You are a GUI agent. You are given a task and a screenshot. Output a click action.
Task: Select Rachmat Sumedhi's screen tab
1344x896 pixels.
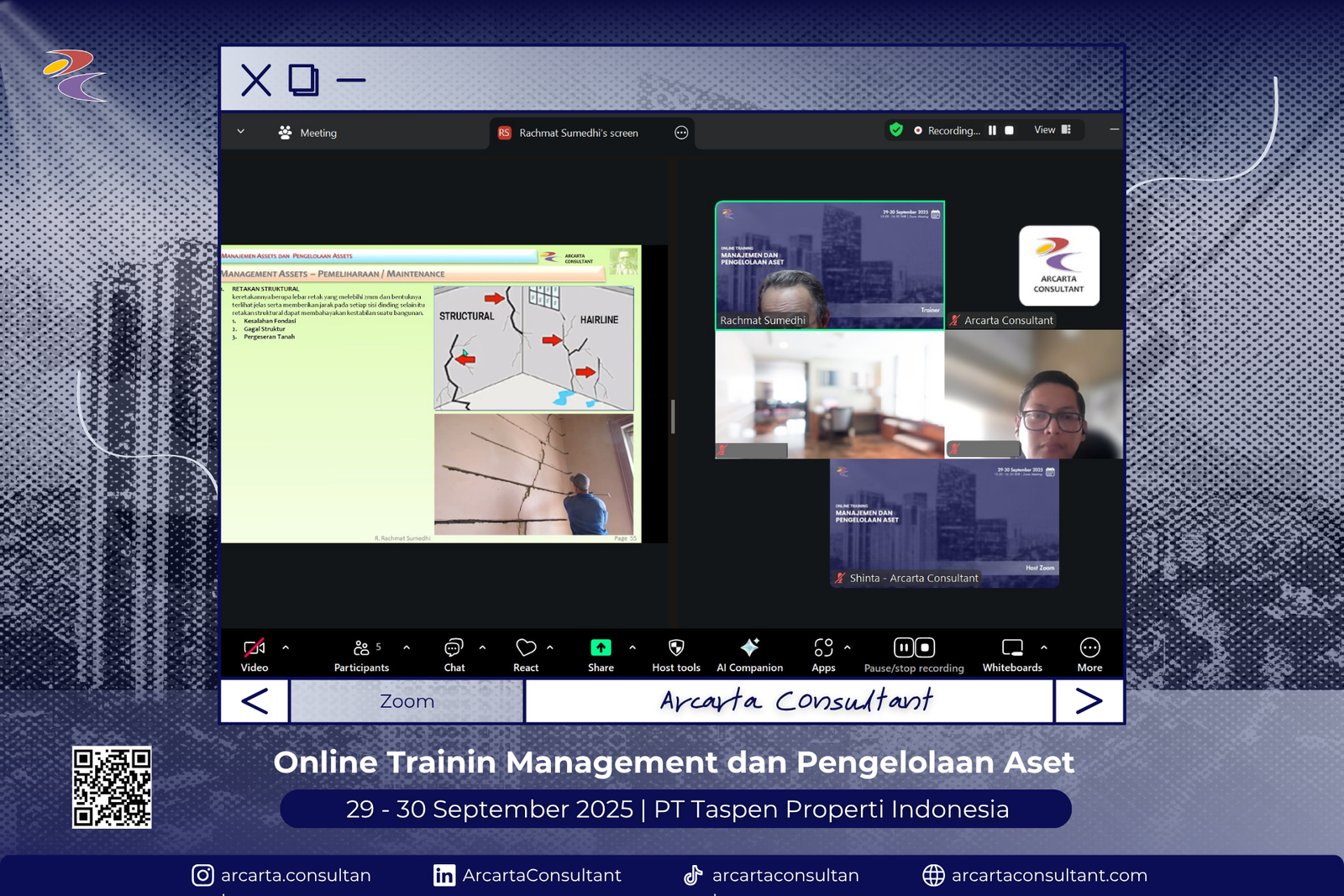pyautogui.click(x=578, y=133)
